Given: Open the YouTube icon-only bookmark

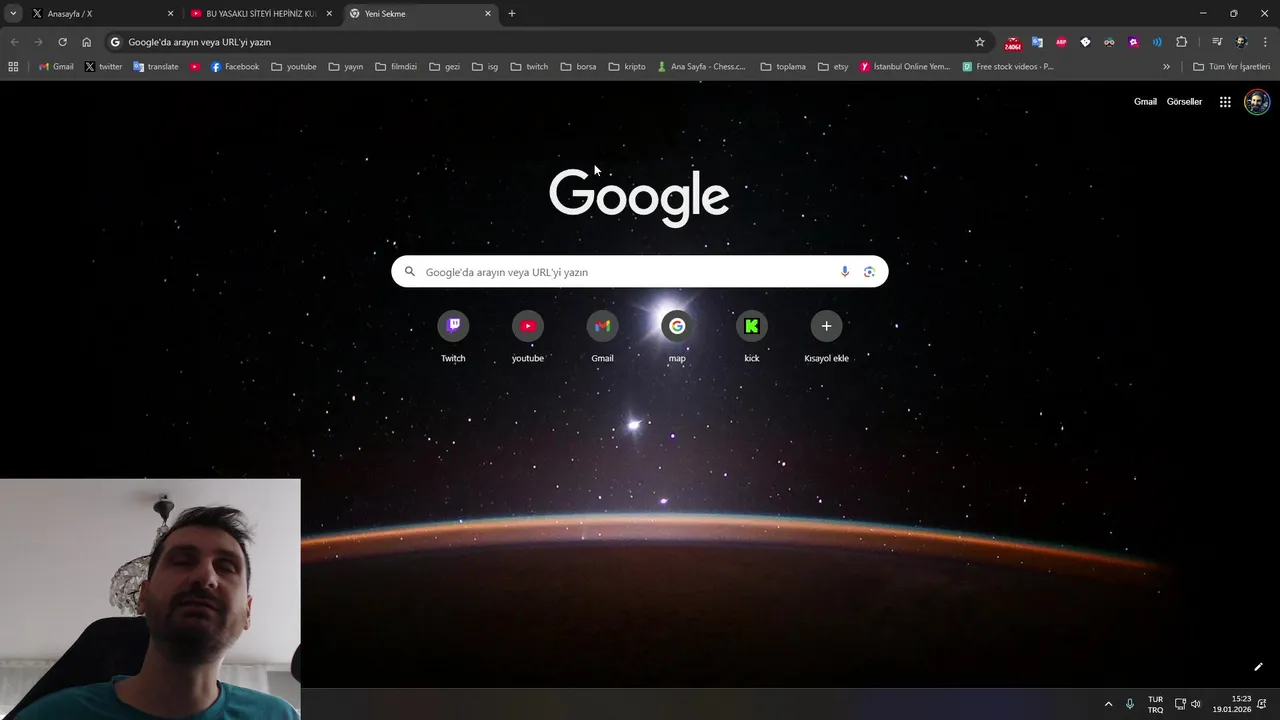Looking at the screenshot, I should pos(195,67).
